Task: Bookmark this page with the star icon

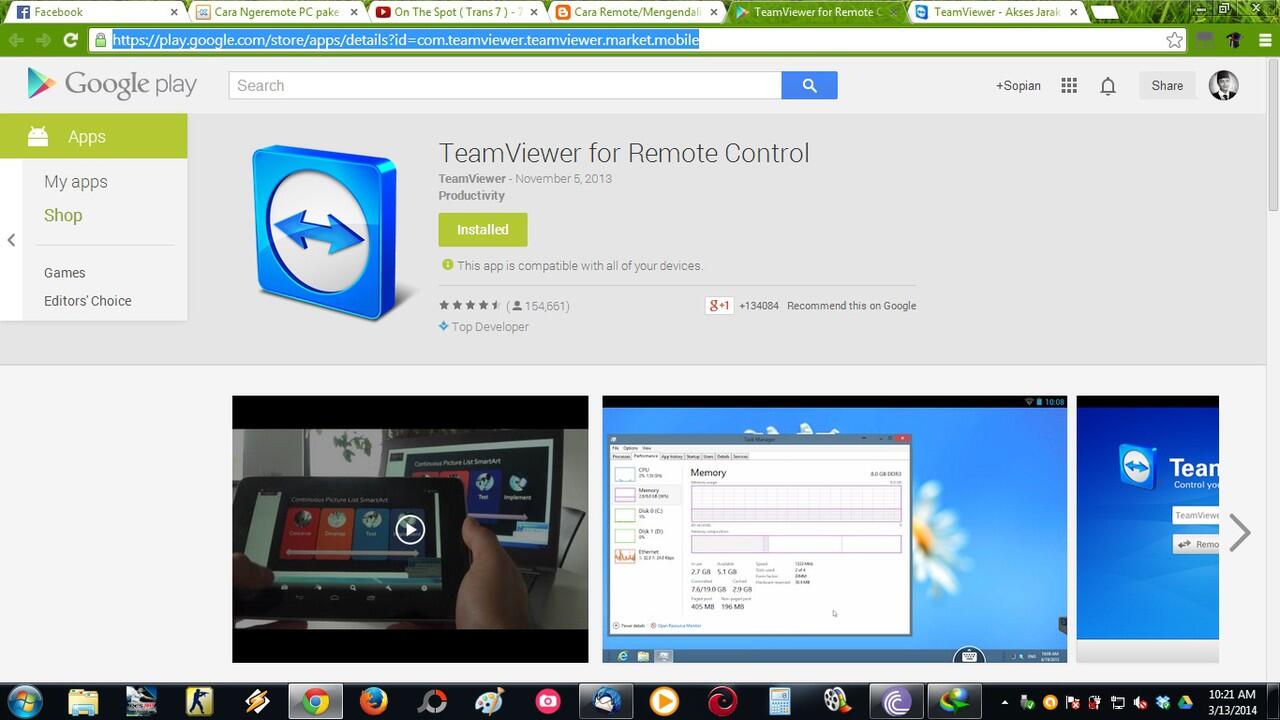Action: [x=1175, y=40]
